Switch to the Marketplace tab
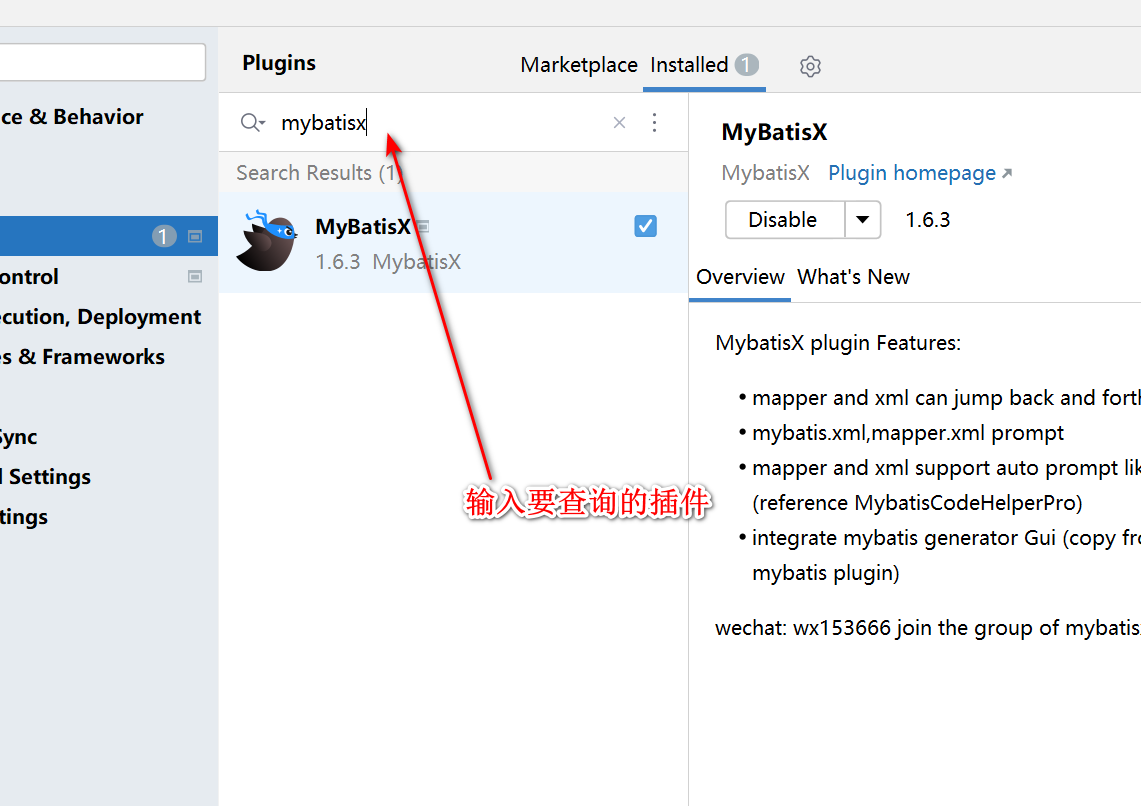This screenshot has height=806, width=1141. [x=579, y=65]
